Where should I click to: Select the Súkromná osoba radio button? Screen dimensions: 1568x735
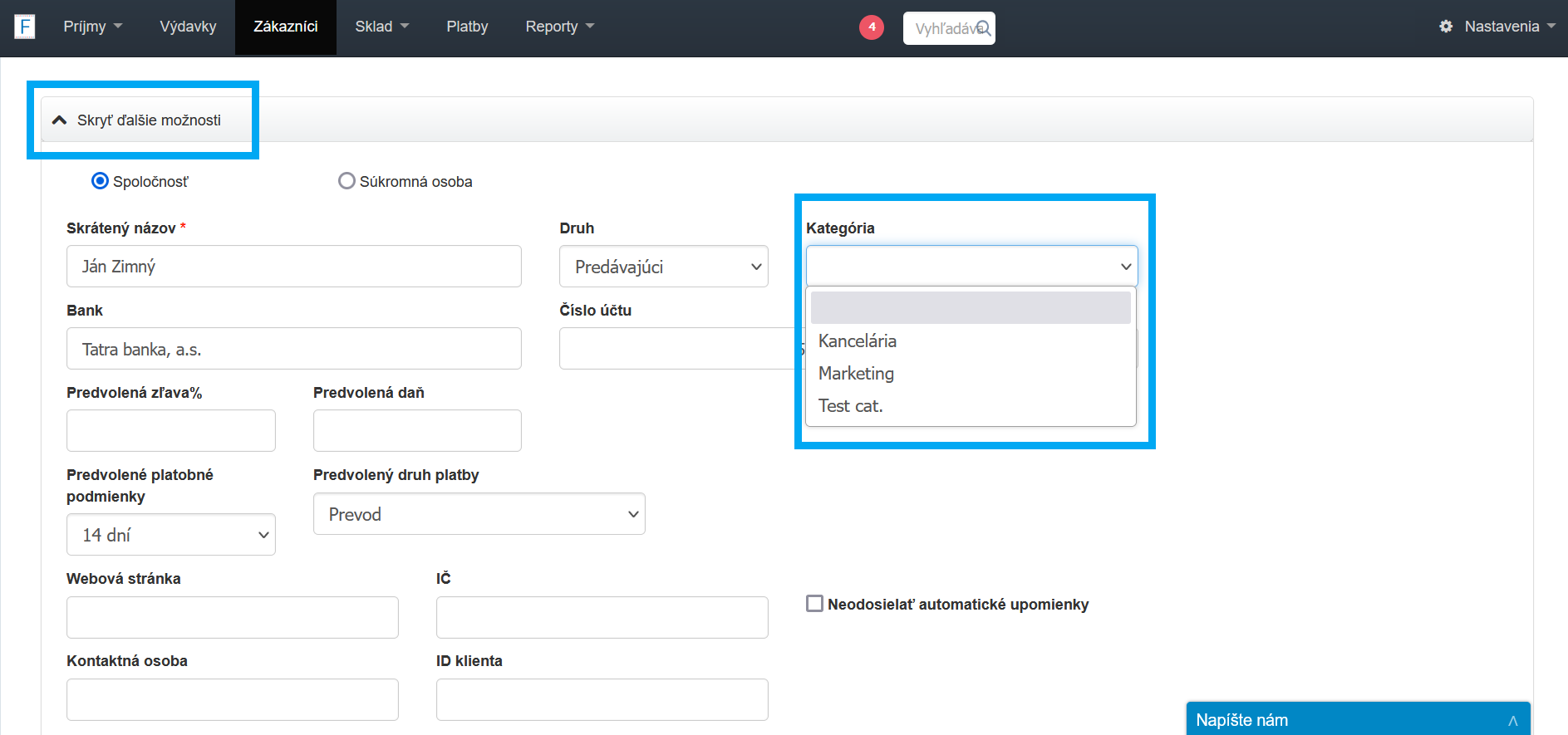(347, 181)
